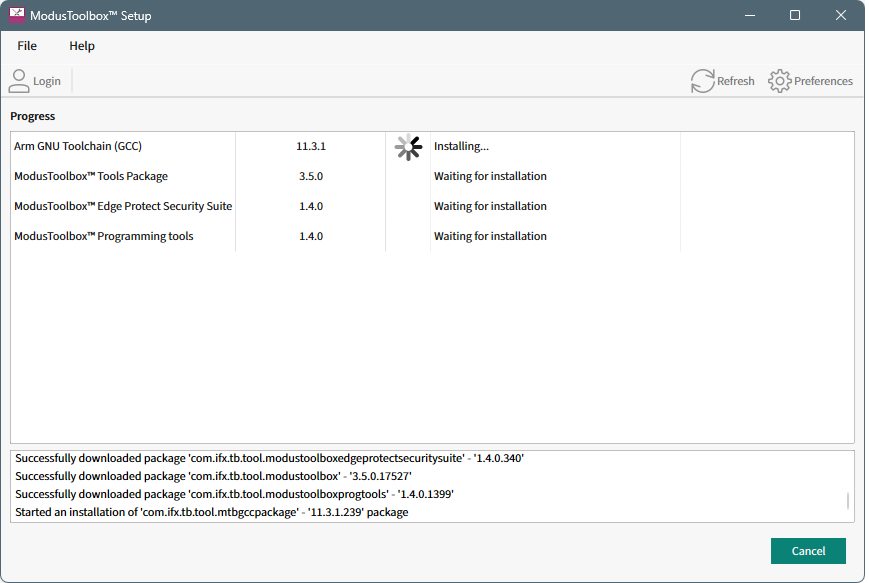The image size is (869, 583).
Task: Click the ModusToolbox app icon in title bar
Action: coord(17,16)
